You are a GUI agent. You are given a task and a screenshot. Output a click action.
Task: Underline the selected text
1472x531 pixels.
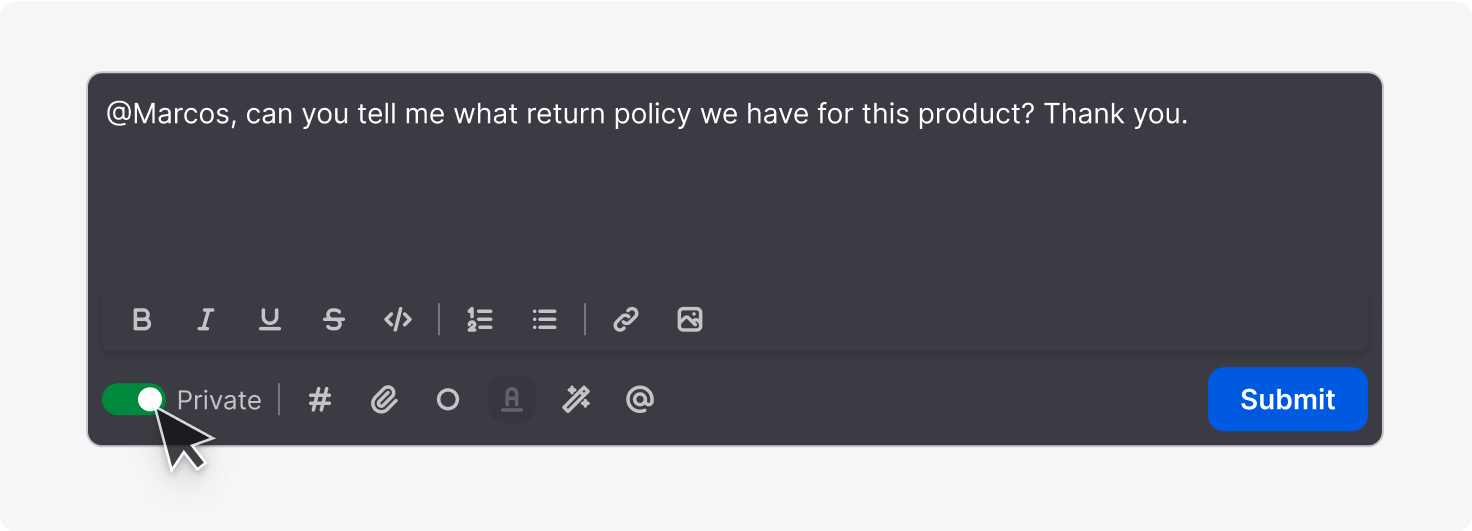270,320
